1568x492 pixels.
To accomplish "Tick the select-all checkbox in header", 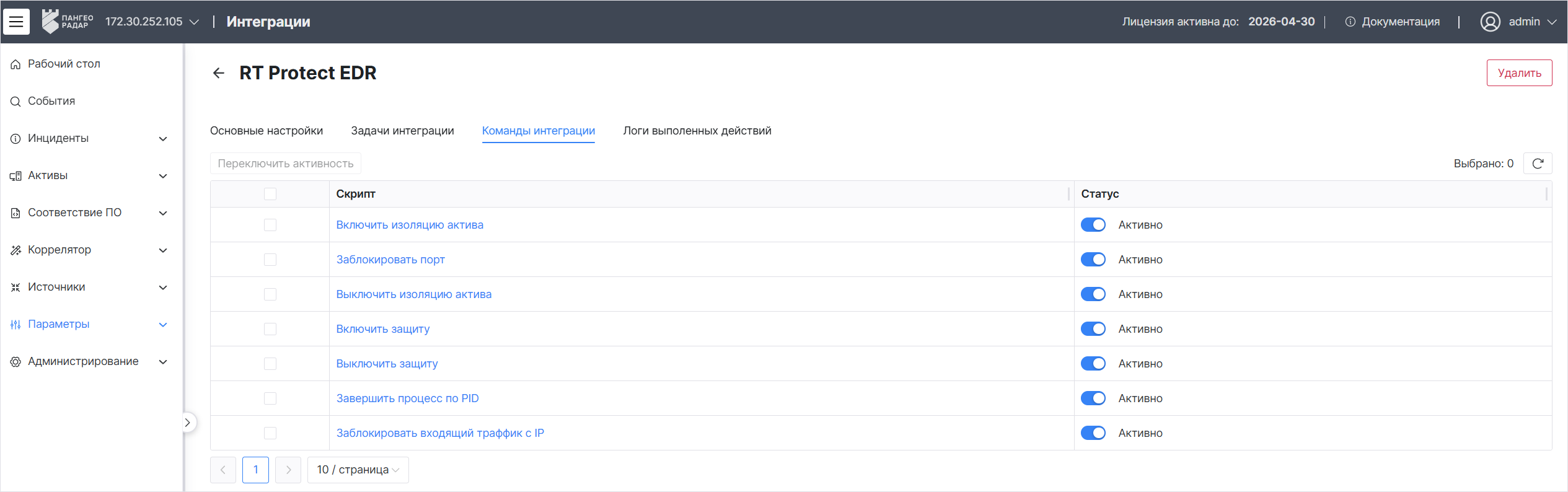I will point(270,194).
